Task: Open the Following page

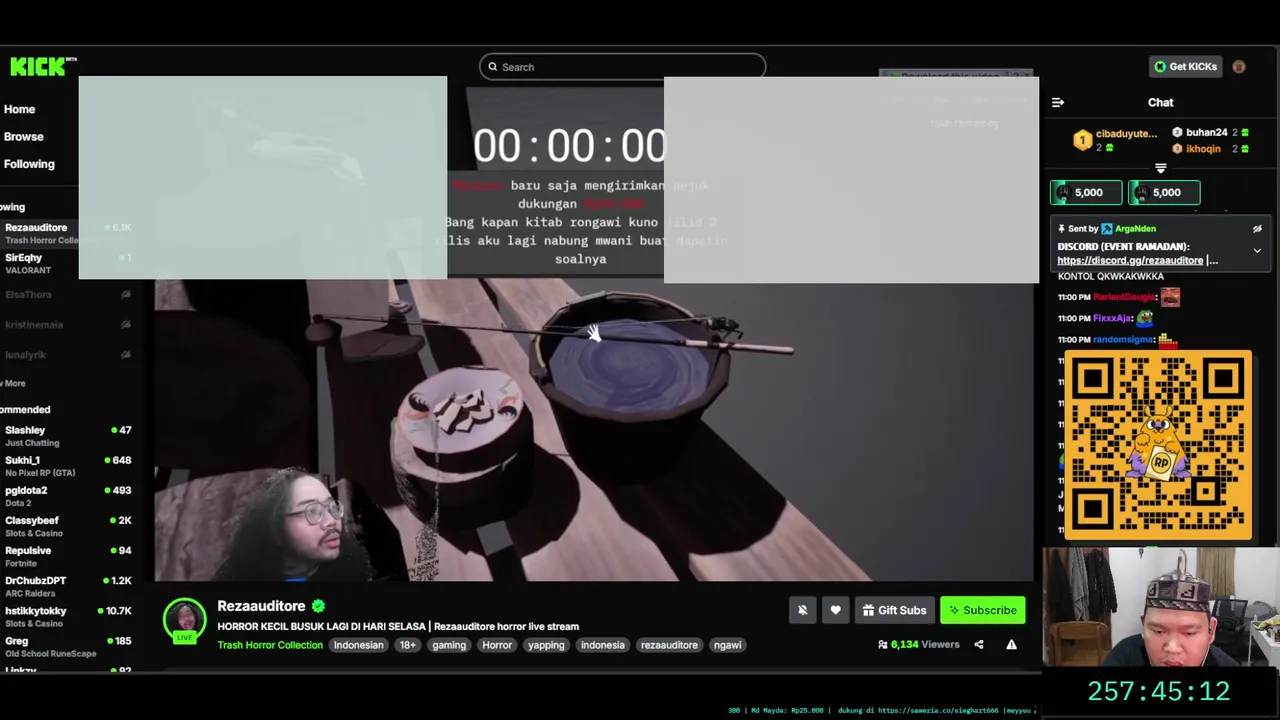Action: click(x=29, y=164)
